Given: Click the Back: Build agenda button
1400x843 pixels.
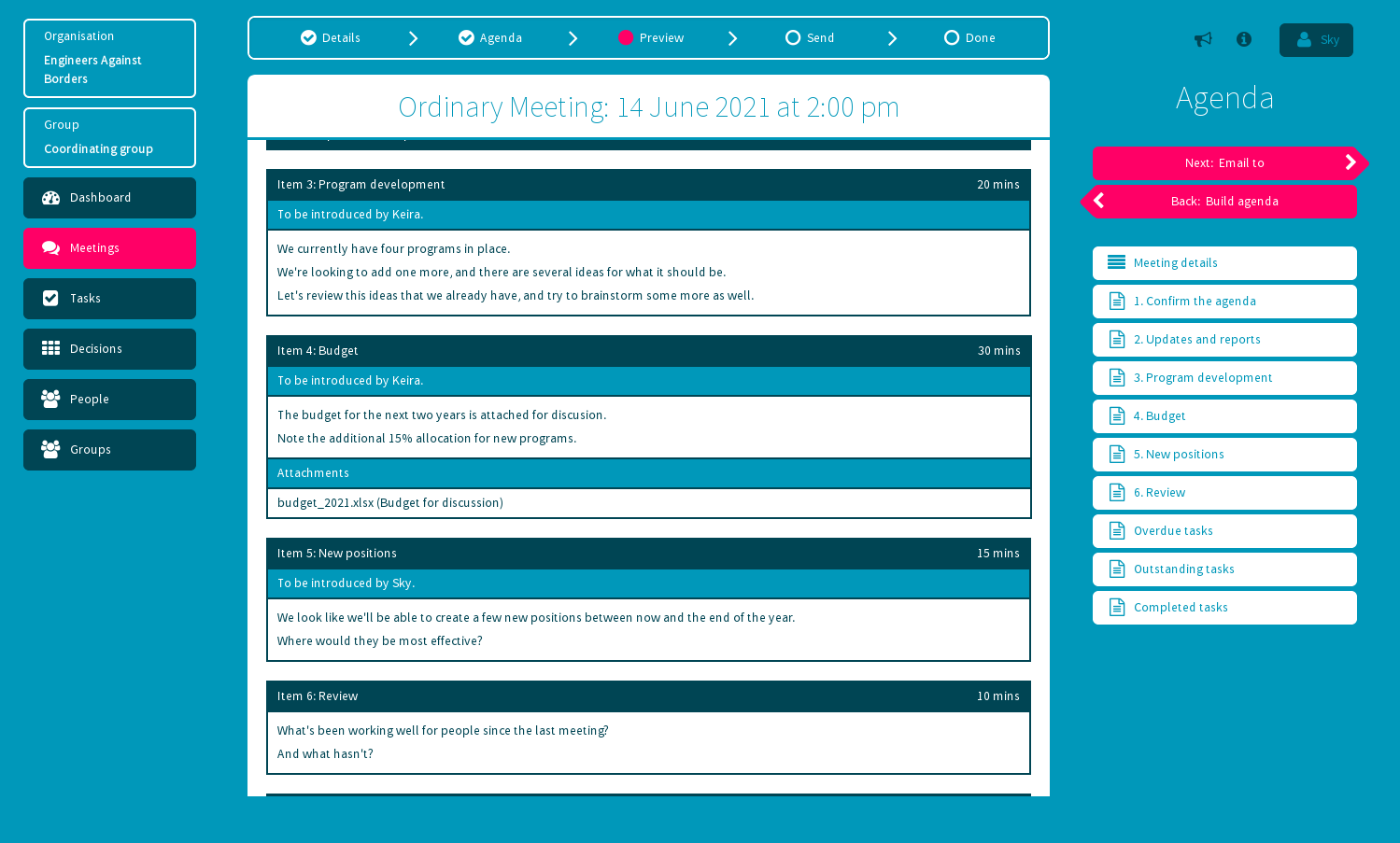Looking at the screenshot, I should (1224, 202).
